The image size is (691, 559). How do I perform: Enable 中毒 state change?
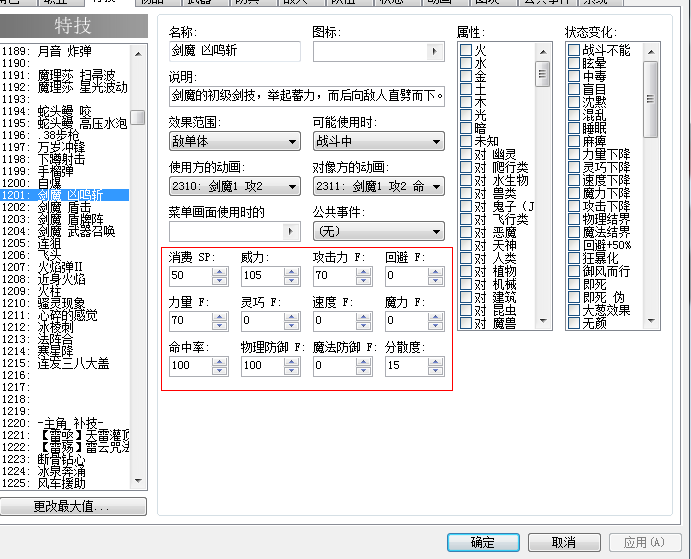tap(574, 76)
